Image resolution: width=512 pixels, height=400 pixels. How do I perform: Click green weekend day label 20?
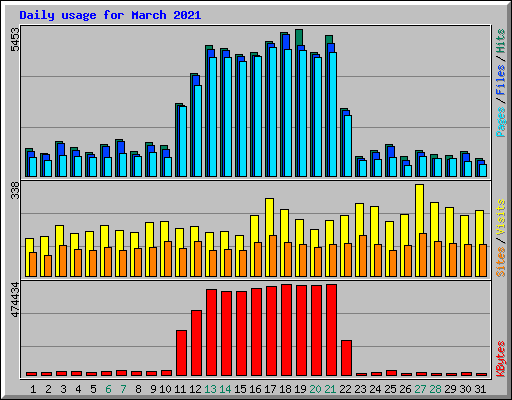315,389
